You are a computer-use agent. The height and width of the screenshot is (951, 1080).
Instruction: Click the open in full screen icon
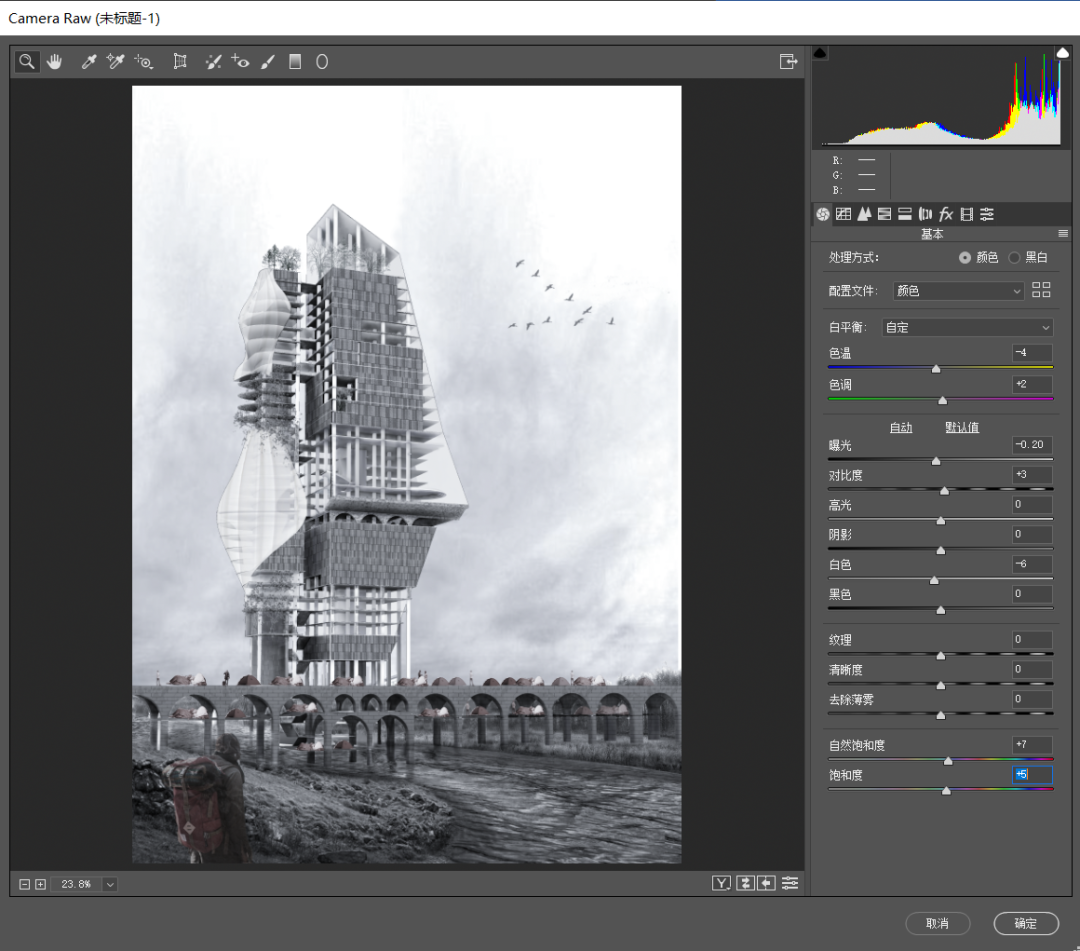(789, 62)
